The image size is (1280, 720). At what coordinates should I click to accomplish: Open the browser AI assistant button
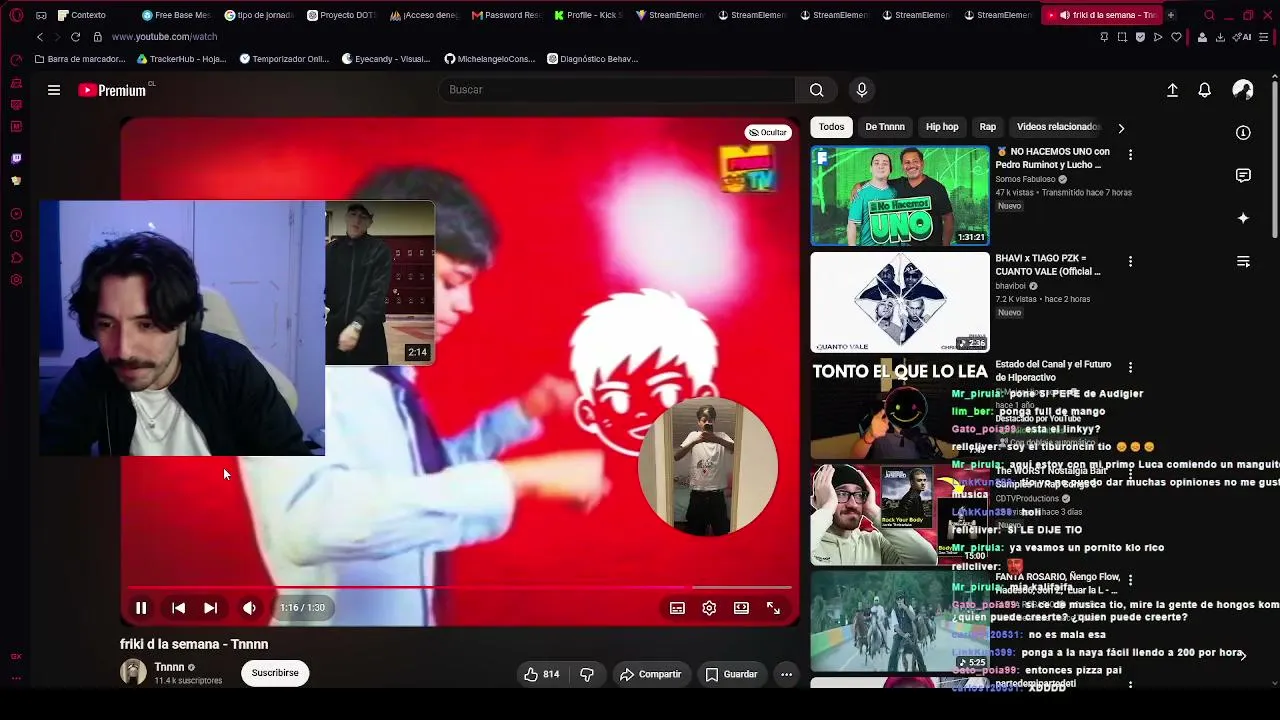(x=1244, y=37)
